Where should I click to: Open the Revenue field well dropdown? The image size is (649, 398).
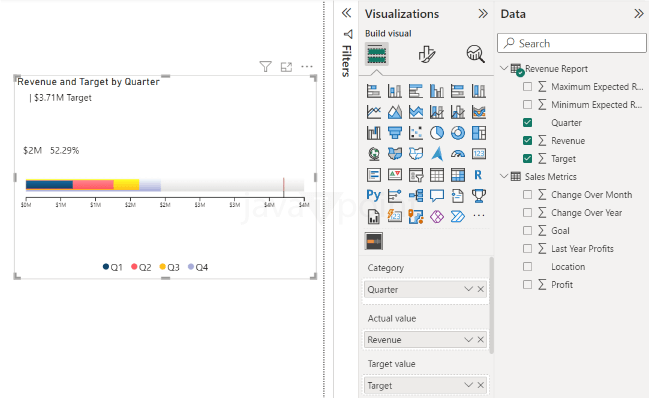tap(468, 339)
